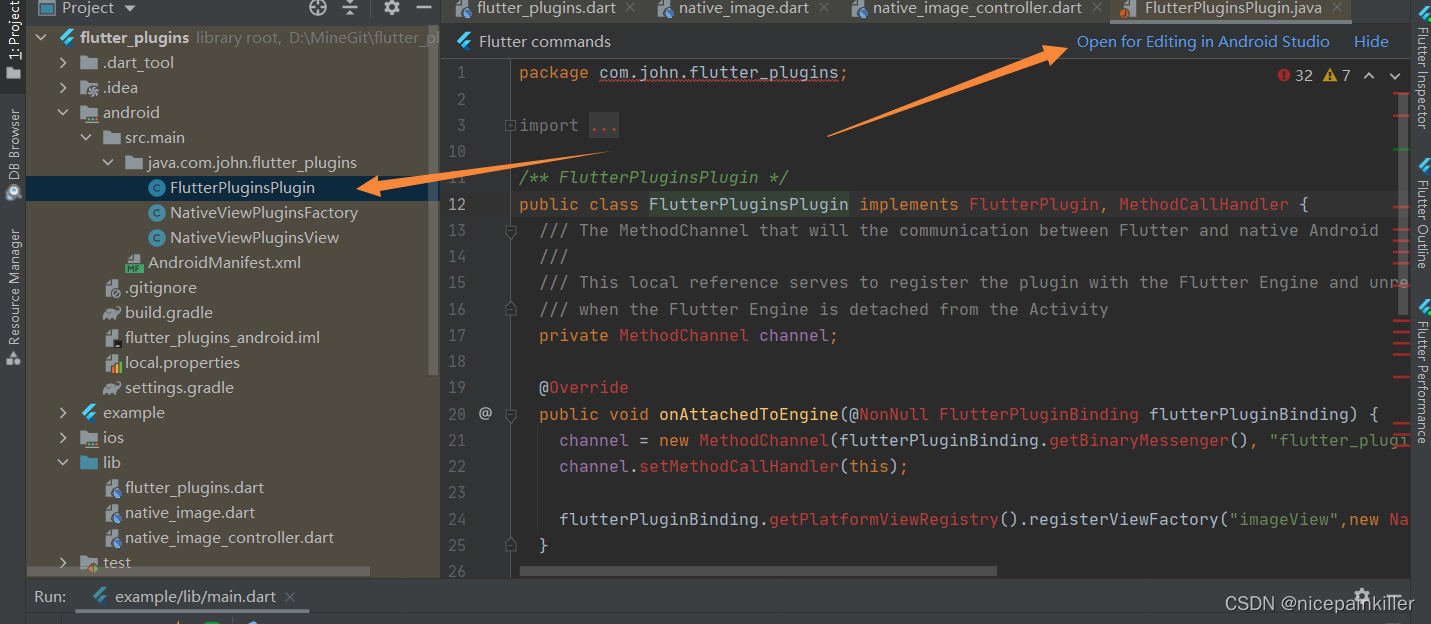1431x624 pixels.
Task: Hide the Project tool window
Action: (x=423, y=8)
